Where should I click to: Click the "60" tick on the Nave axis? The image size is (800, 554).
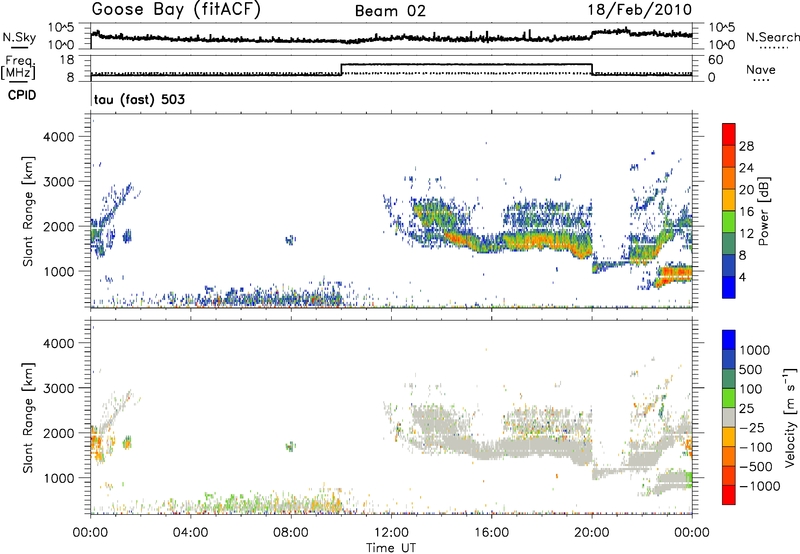click(716, 60)
